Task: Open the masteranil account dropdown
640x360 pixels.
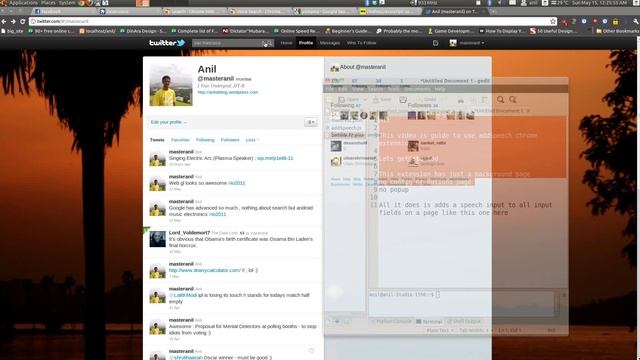Action: pyautogui.click(x=467, y=43)
